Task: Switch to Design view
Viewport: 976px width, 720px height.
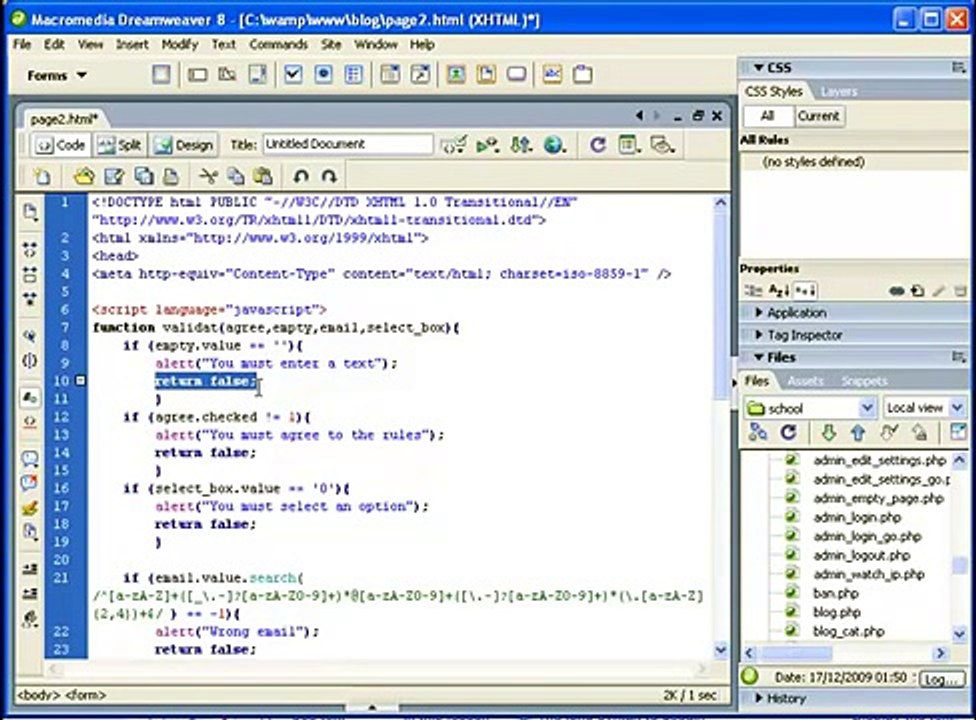Action: coord(184,145)
